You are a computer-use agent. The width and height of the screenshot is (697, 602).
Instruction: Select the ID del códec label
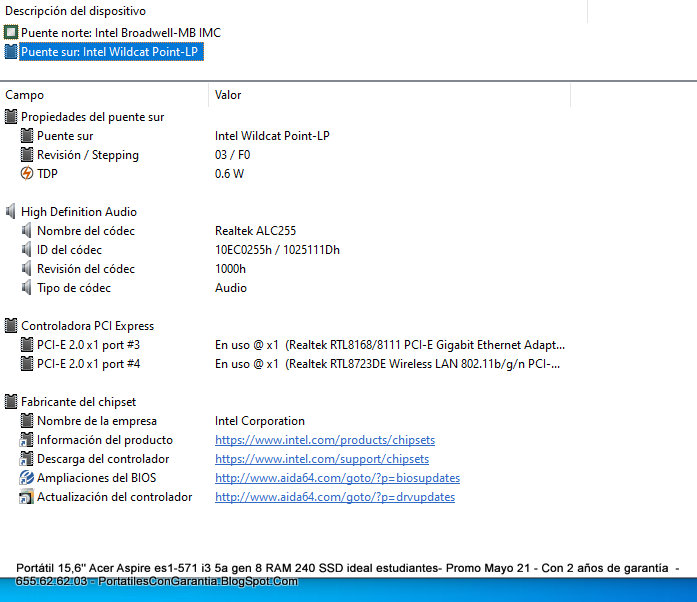(69, 250)
